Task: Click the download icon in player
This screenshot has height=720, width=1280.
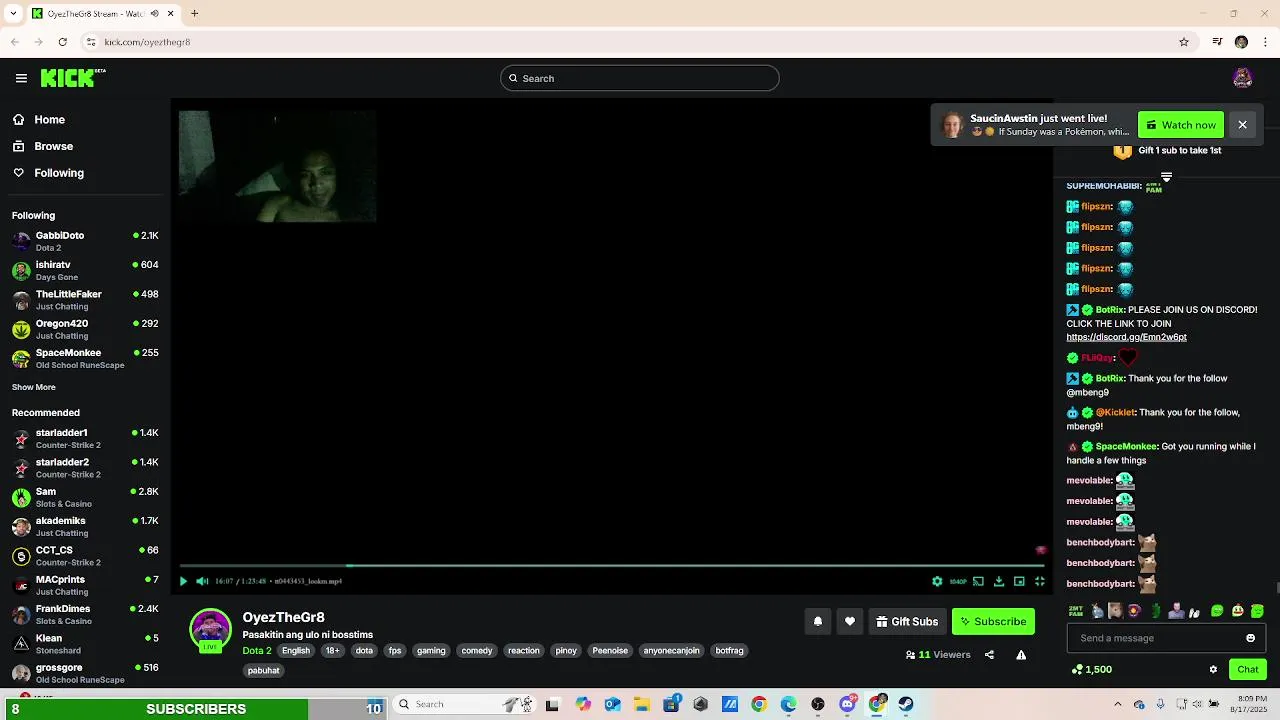Action: [999, 581]
